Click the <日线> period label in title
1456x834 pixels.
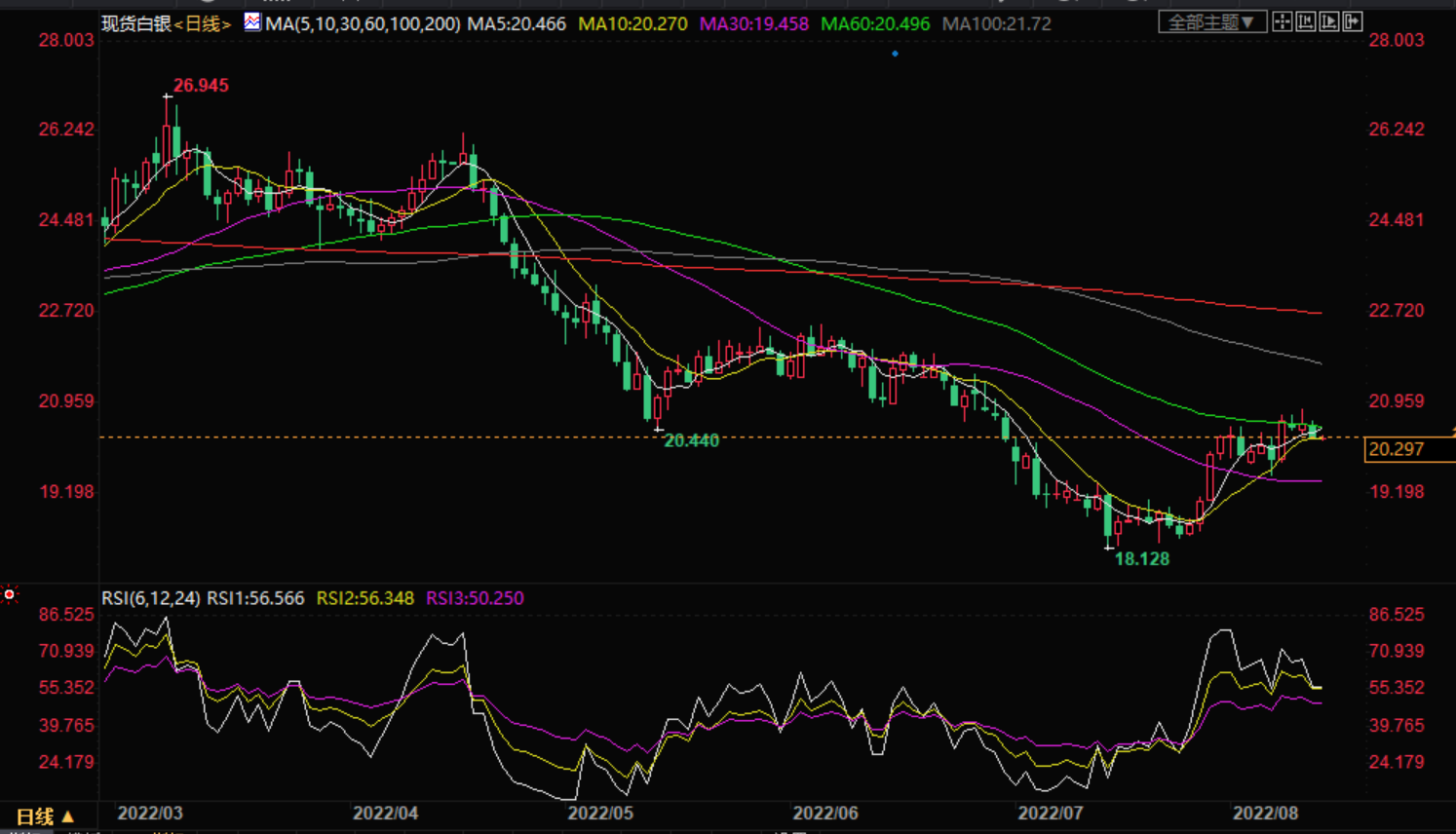203,23
